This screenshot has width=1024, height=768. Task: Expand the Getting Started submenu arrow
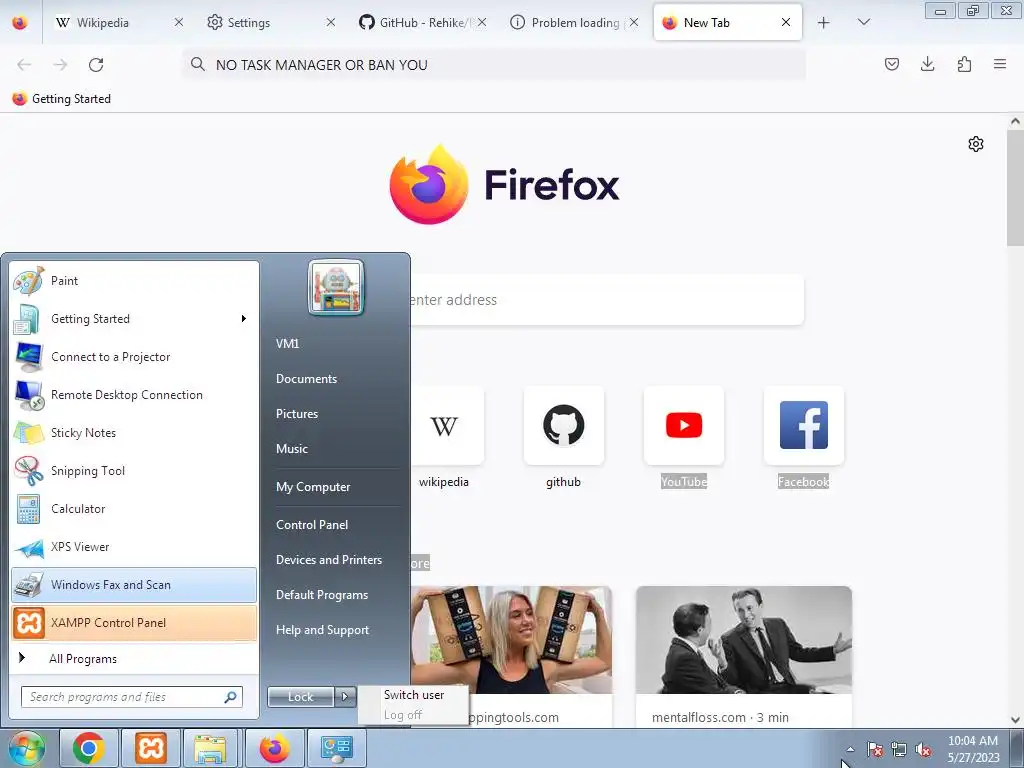[244, 319]
